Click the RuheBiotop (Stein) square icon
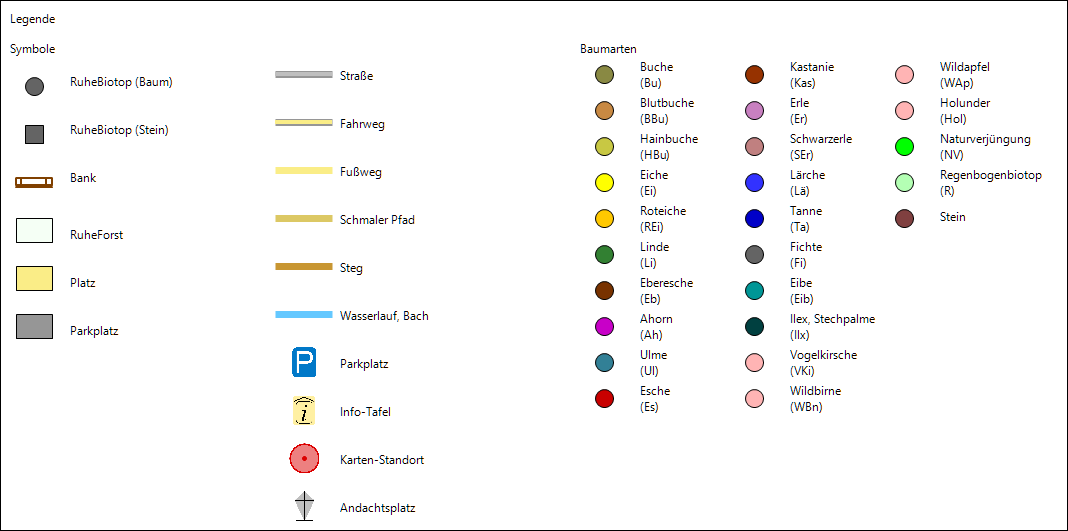This screenshot has height=531, width=1068. coord(34,134)
